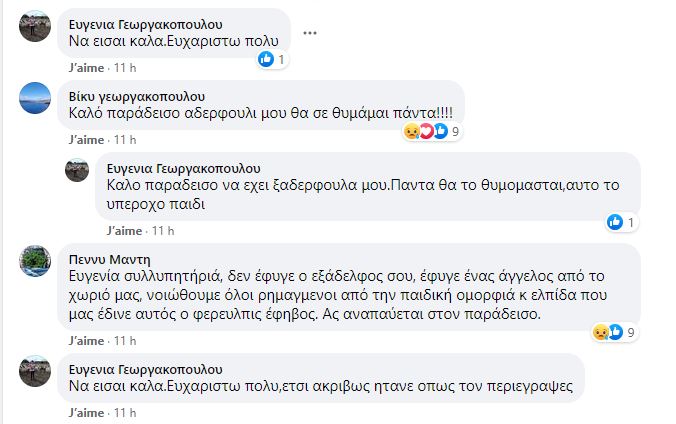The height and width of the screenshot is (424, 676).
Task: Open Πεννυ Μαντη's name link
Action: [96, 257]
